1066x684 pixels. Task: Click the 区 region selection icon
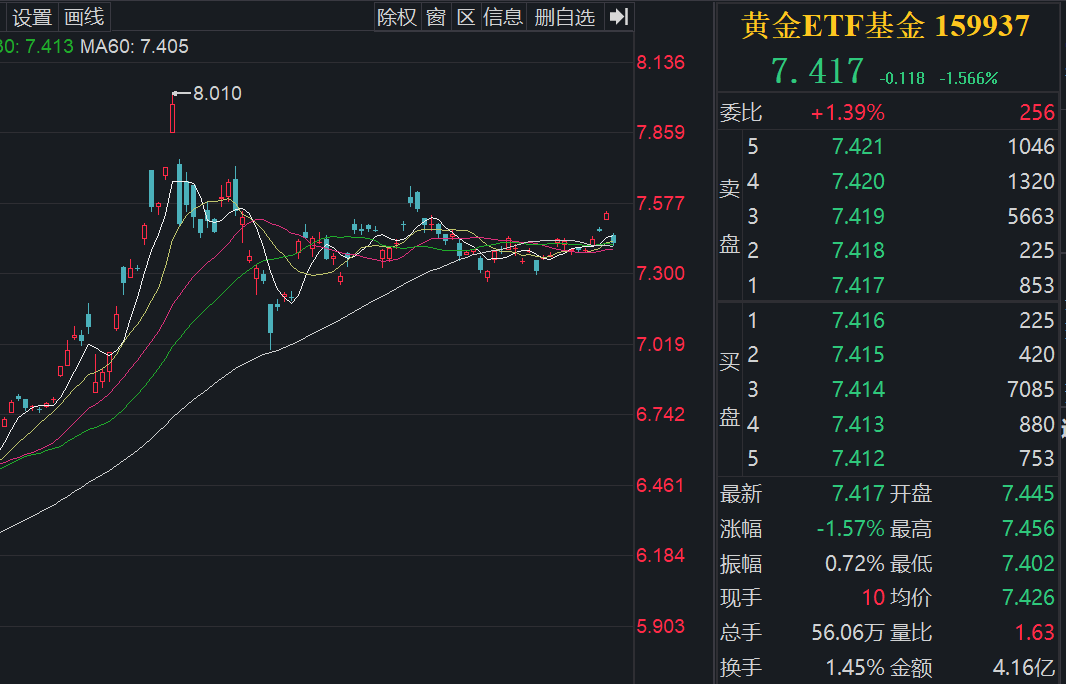(466, 17)
